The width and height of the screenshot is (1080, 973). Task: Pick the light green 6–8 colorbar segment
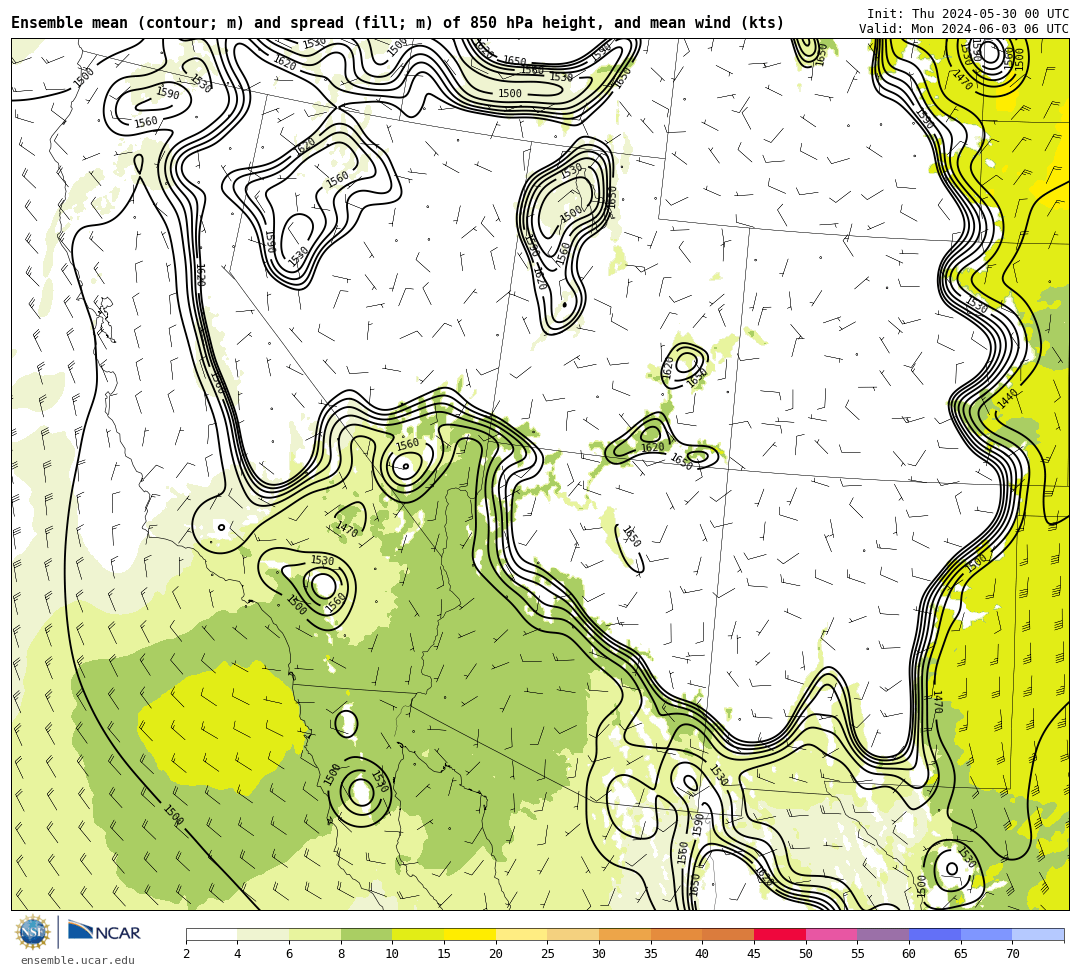click(315, 934)
